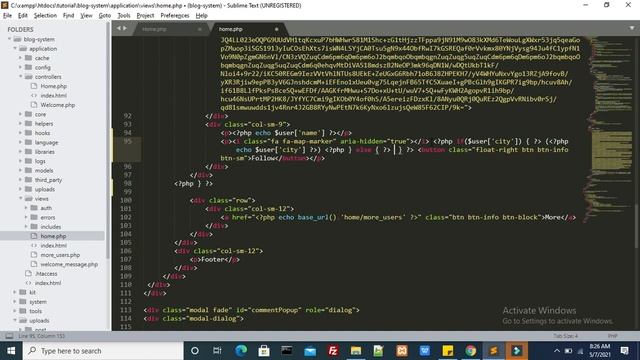Click the next tab arrow in tab bar
The image size is (640, 360).
tap(125, 28)
